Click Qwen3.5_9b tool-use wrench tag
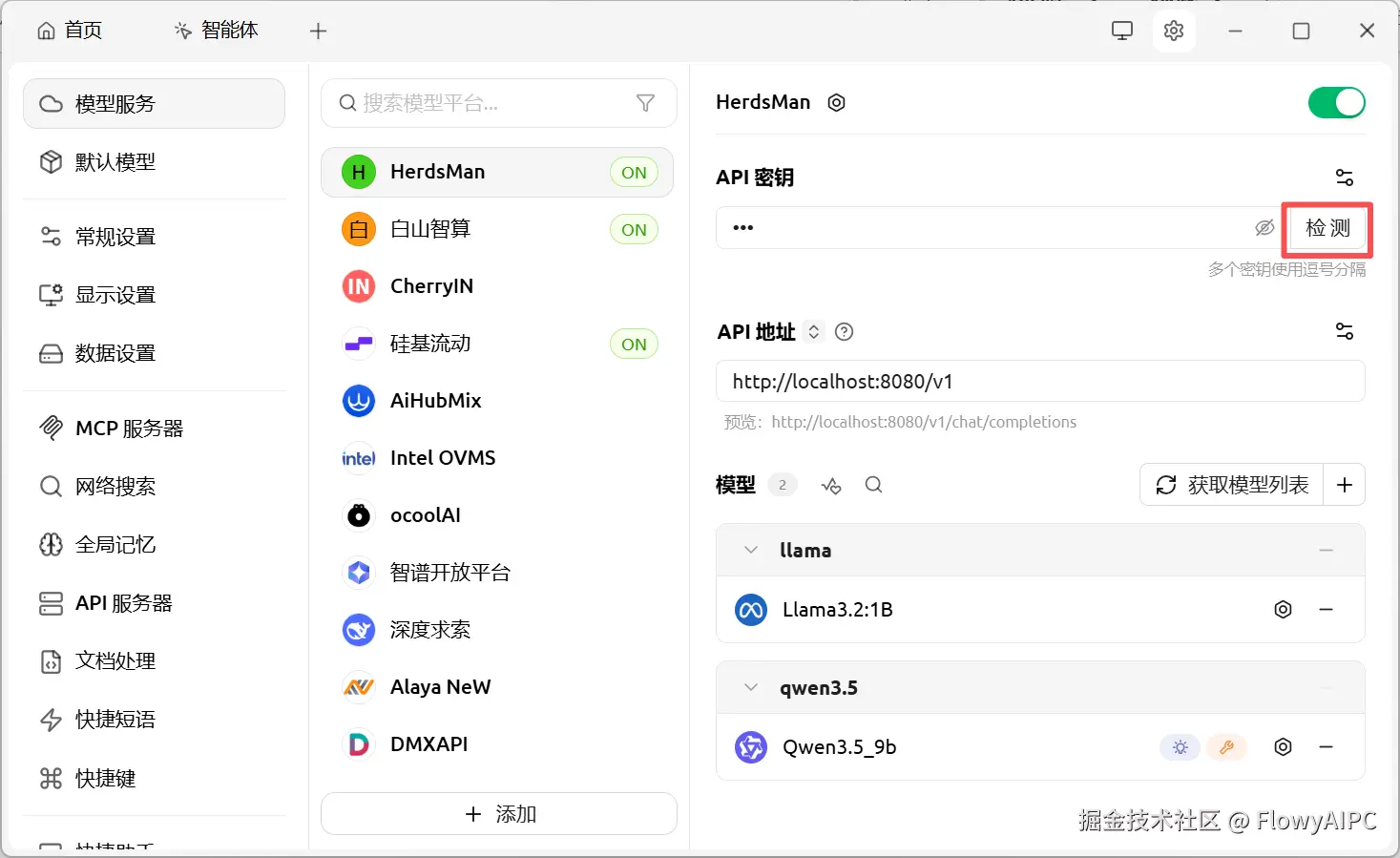The height and width of the screenshot is (858, 1400). coord(1226,747)
